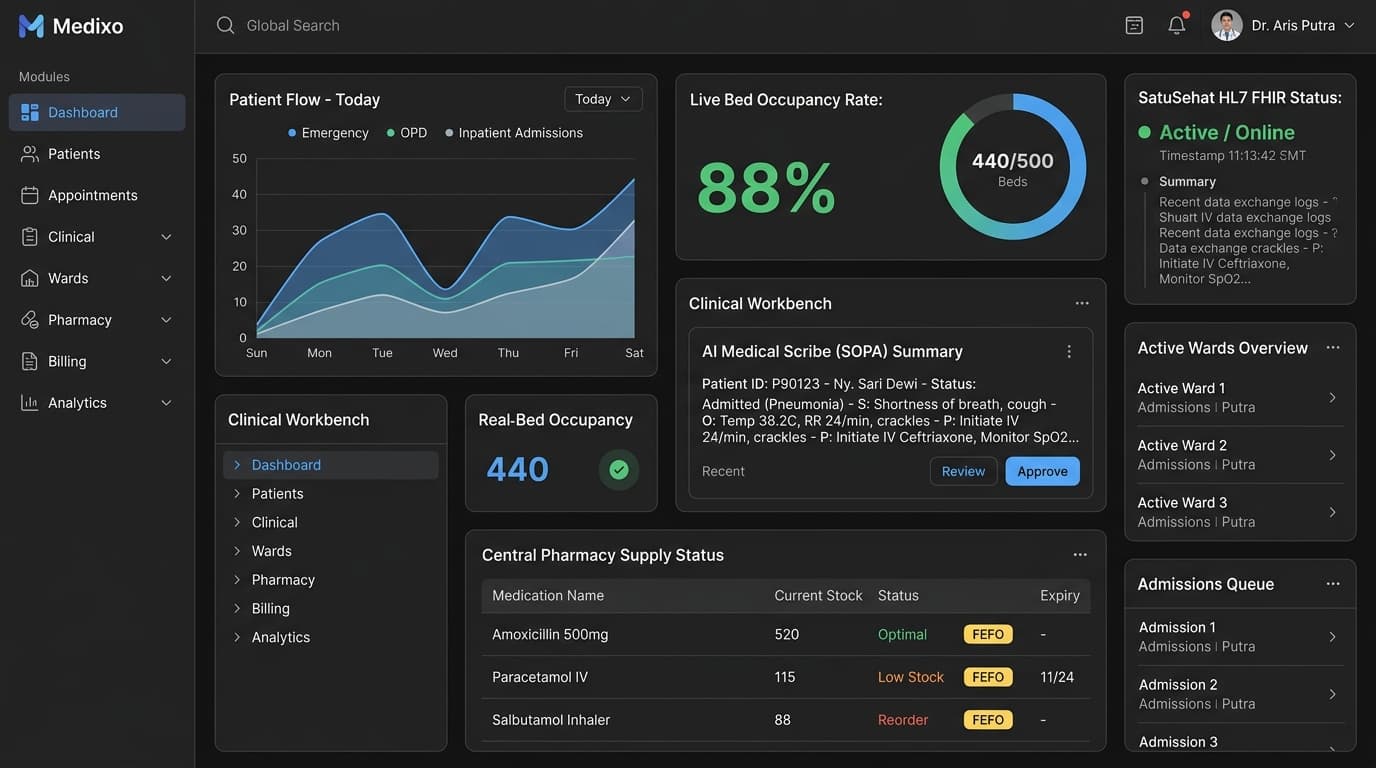Approve the SOPA summary
This screenshot has width=1376, height=768.
click(1042, 471)
